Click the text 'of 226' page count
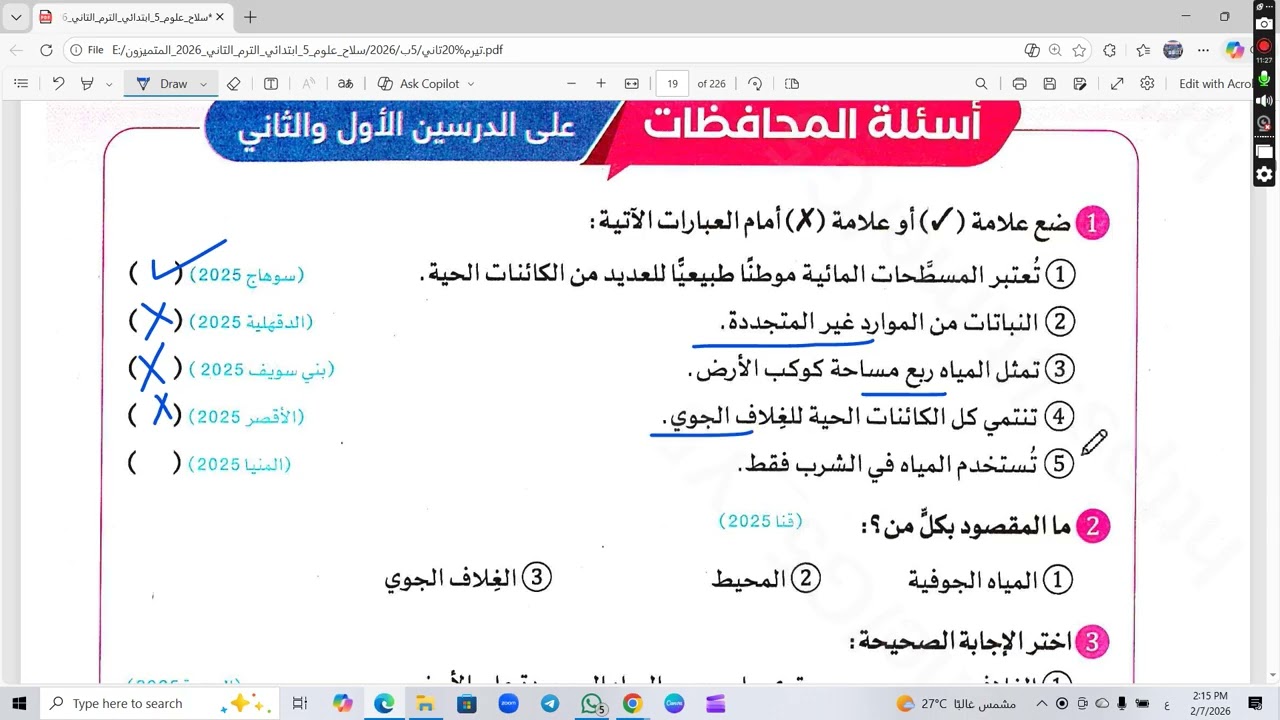This screenshot has height=720, width=1280. [x=712, y=84]
